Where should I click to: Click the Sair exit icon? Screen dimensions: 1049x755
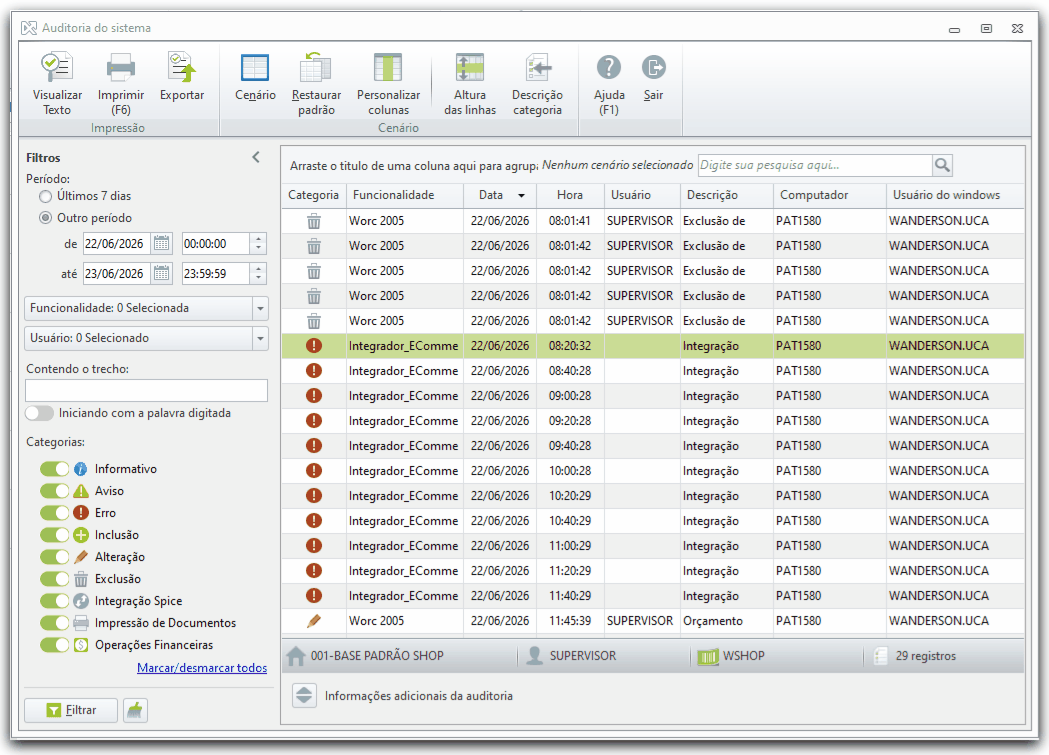click(x=654, y=68)
